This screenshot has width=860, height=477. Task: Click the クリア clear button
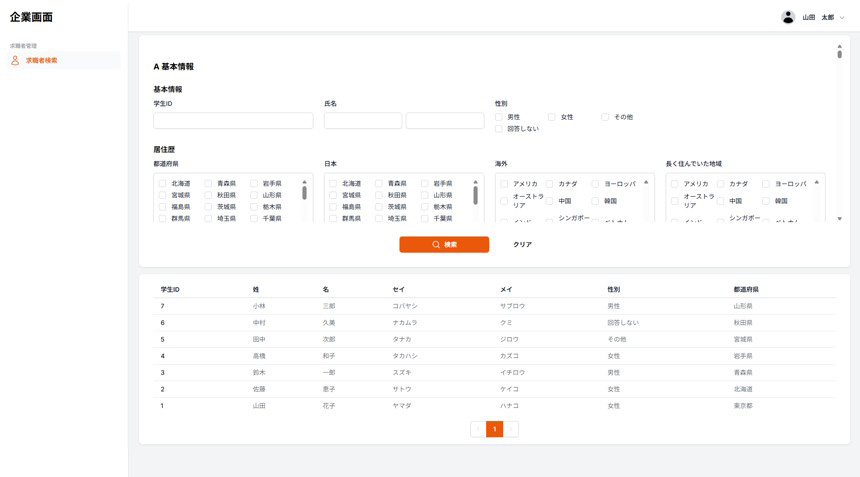(x=522, y=245)
